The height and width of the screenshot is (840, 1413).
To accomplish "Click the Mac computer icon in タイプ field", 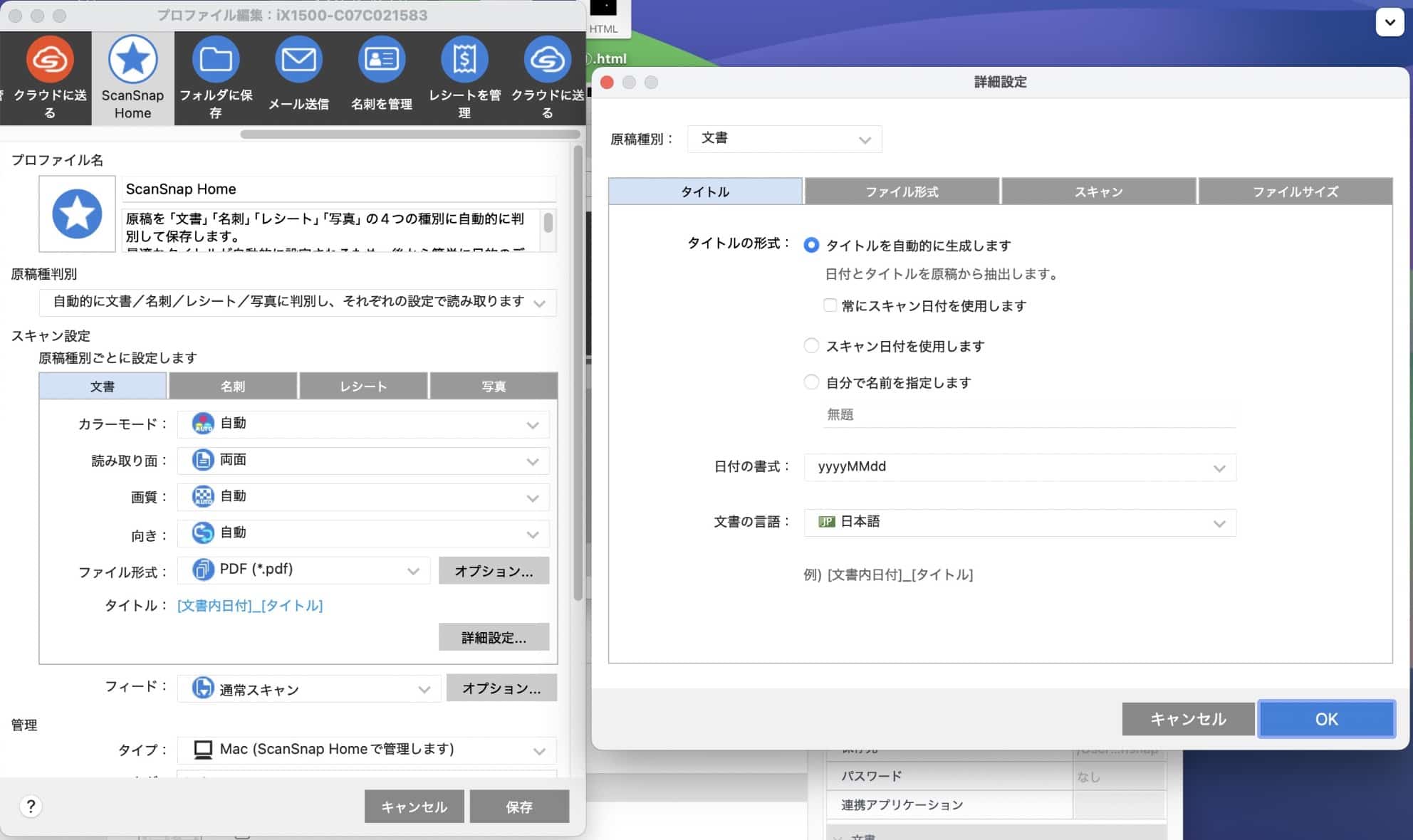I will tap(203, 750).
